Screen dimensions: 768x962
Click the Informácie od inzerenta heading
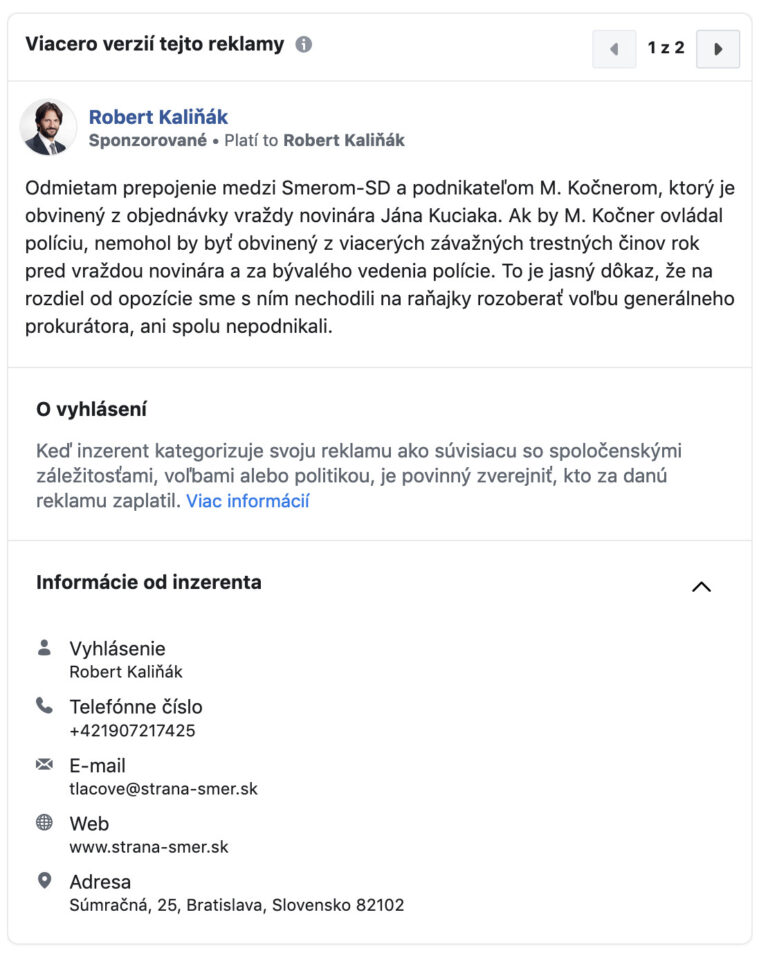[x=149, y=582]
